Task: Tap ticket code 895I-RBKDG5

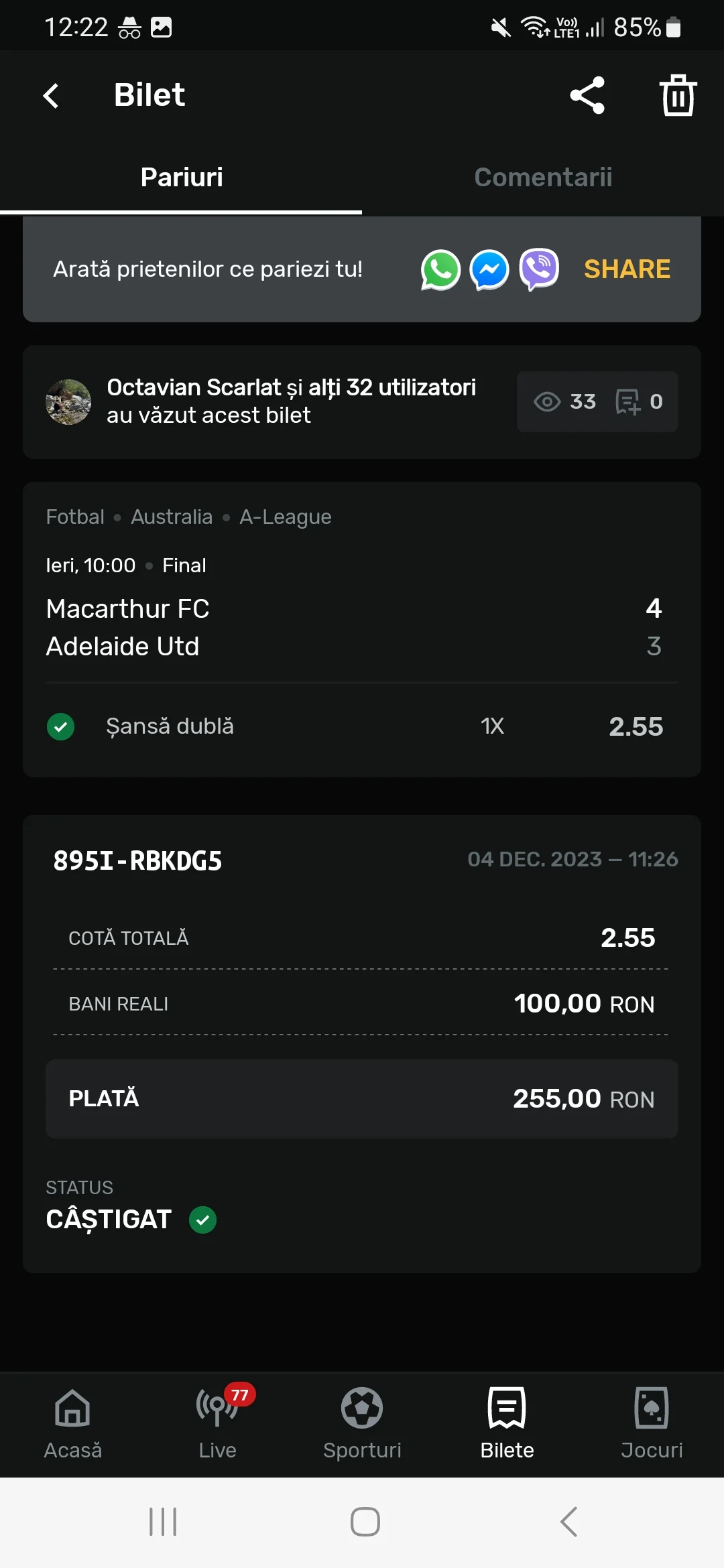Action: click(137, 860)
